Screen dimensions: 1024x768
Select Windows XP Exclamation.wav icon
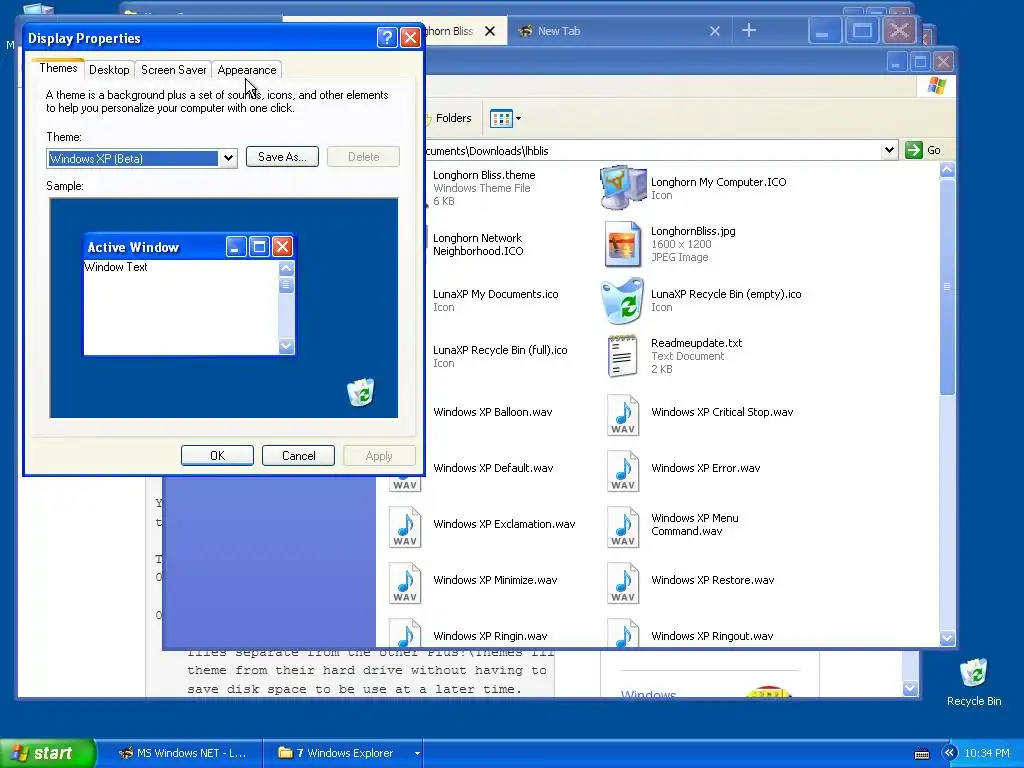[x=405, y=527]
